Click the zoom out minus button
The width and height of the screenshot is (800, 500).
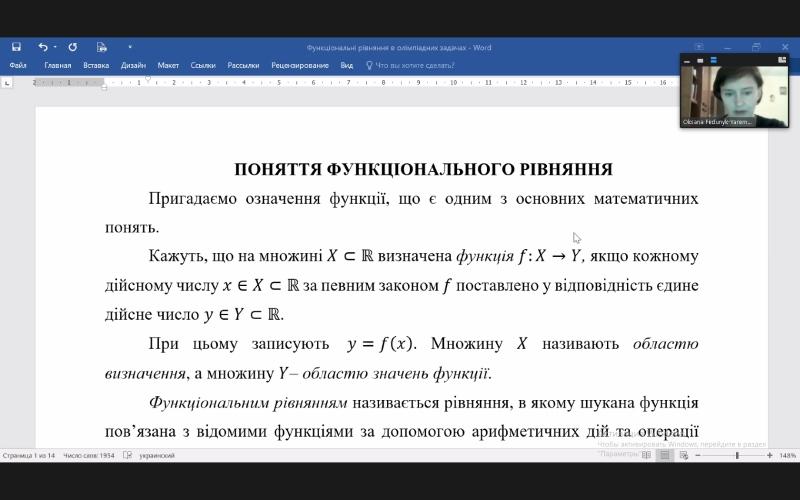point(699,455)
